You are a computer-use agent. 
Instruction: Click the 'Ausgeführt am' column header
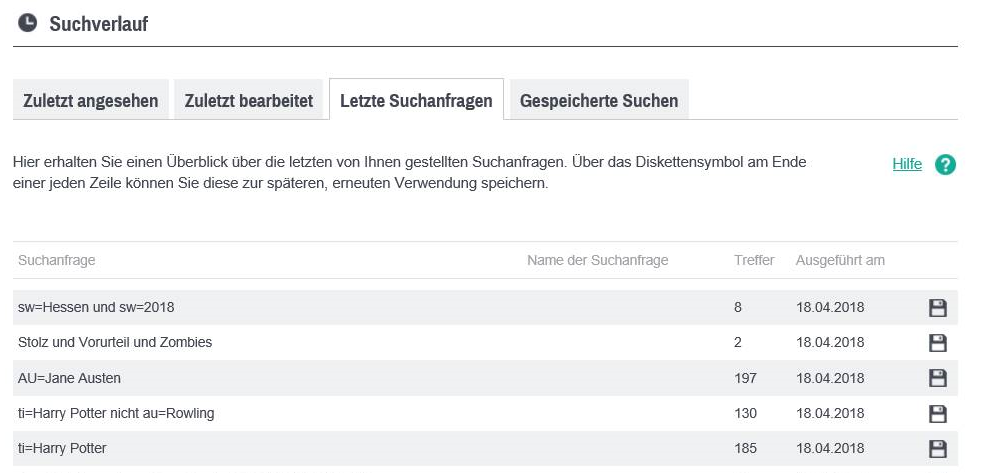[840, 260]
